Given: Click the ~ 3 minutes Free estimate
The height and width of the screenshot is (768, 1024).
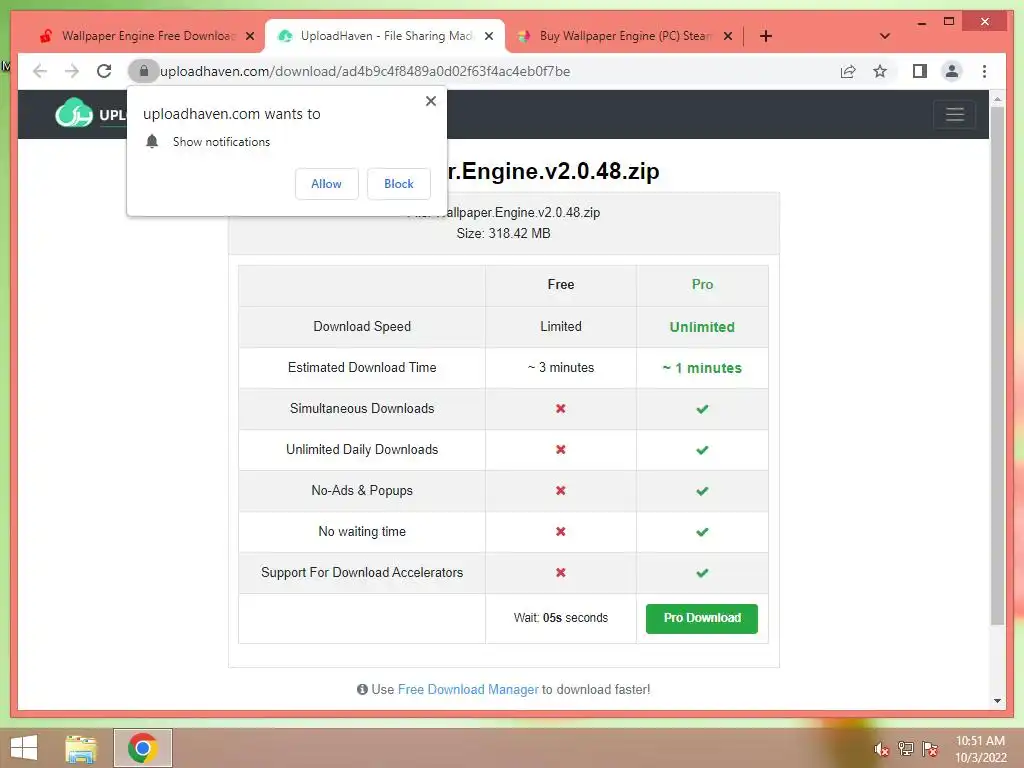Looking at the screenshot, I should (x=561, y=368).
